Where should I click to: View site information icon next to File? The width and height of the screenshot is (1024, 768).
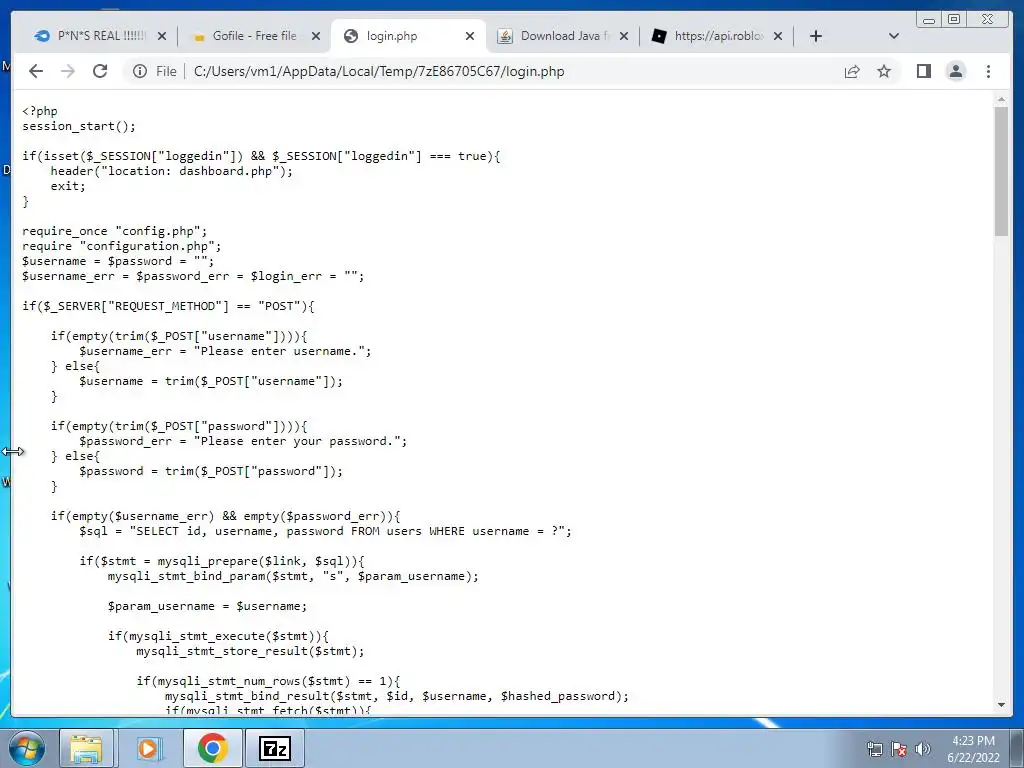click(140, 71)
